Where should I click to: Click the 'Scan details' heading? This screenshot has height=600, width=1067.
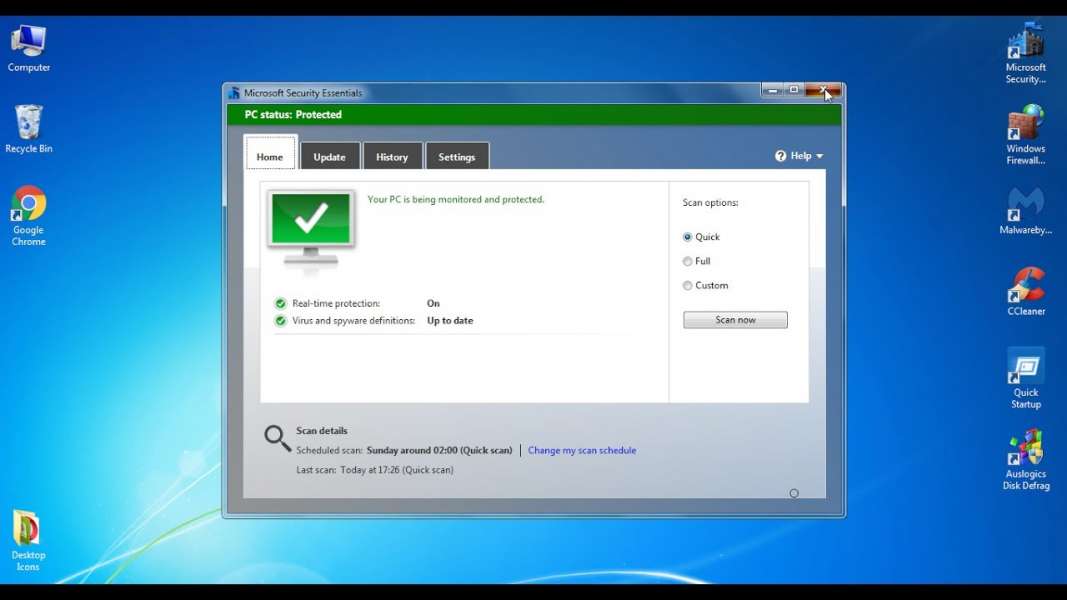click(x=322, y=431)
